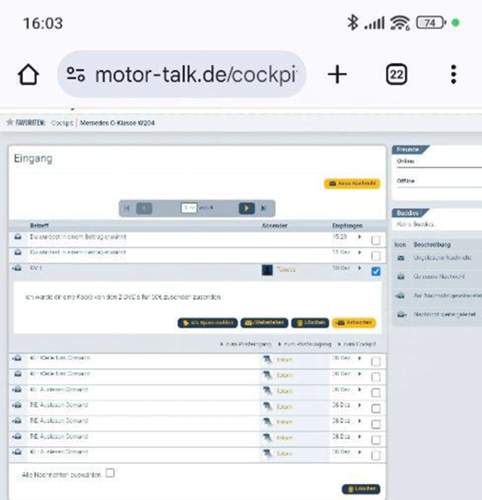Tap the motor-talk.de address bar
The width and height of the screenshot is (482, 500).
(181, 74)
